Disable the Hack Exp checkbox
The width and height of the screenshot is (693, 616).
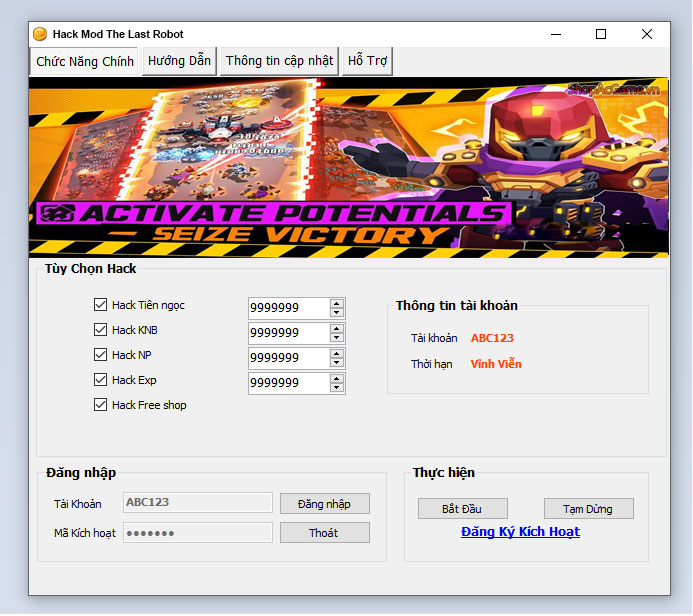[100, 380]
